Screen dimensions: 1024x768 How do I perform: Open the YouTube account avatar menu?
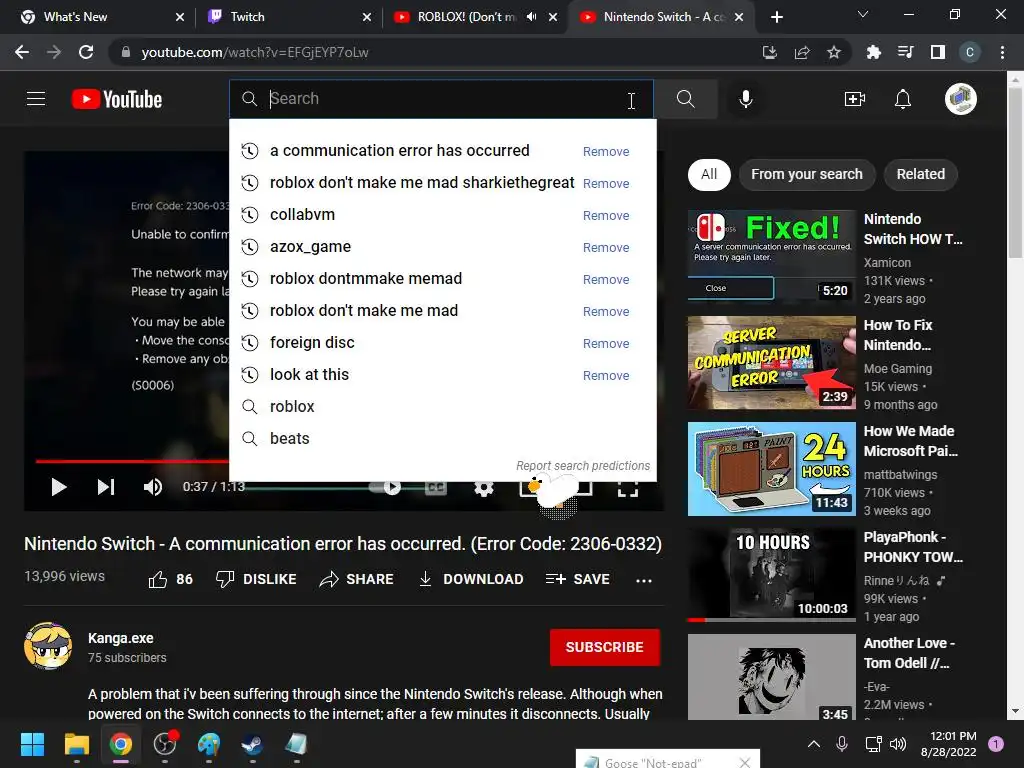tap(961, 99)
